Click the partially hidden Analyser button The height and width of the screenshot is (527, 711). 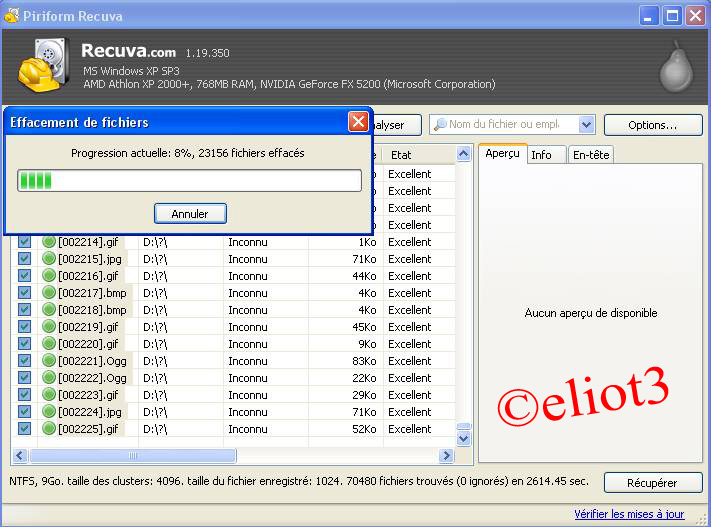tap(397, 125)
